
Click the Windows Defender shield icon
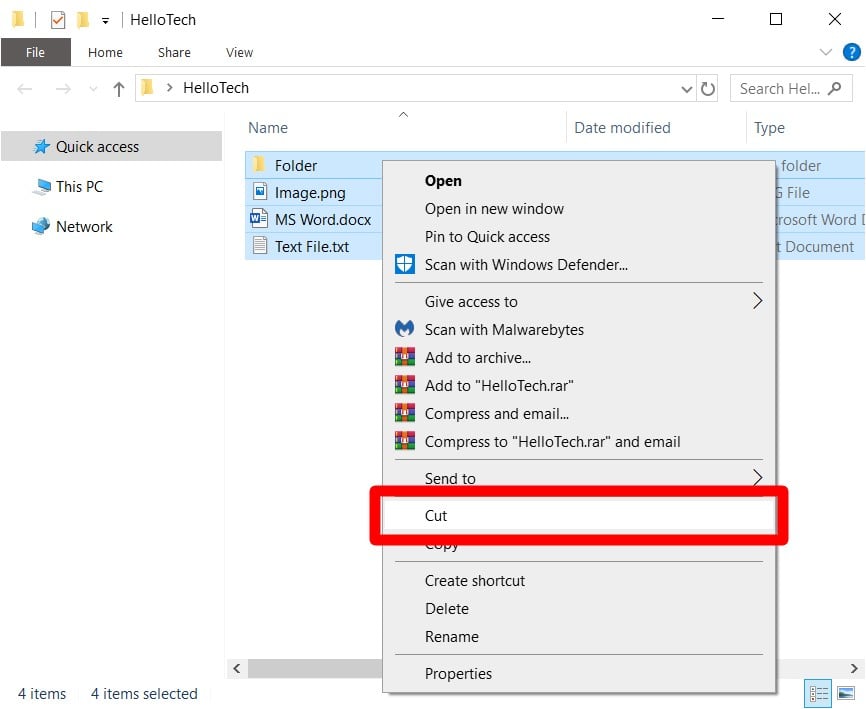[404, 265]
